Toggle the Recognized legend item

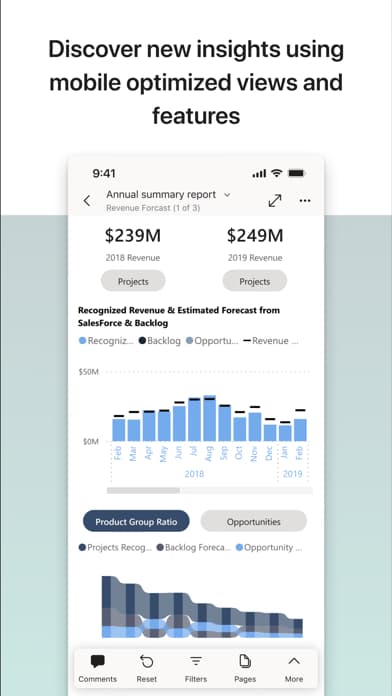[x=106, y=341]
